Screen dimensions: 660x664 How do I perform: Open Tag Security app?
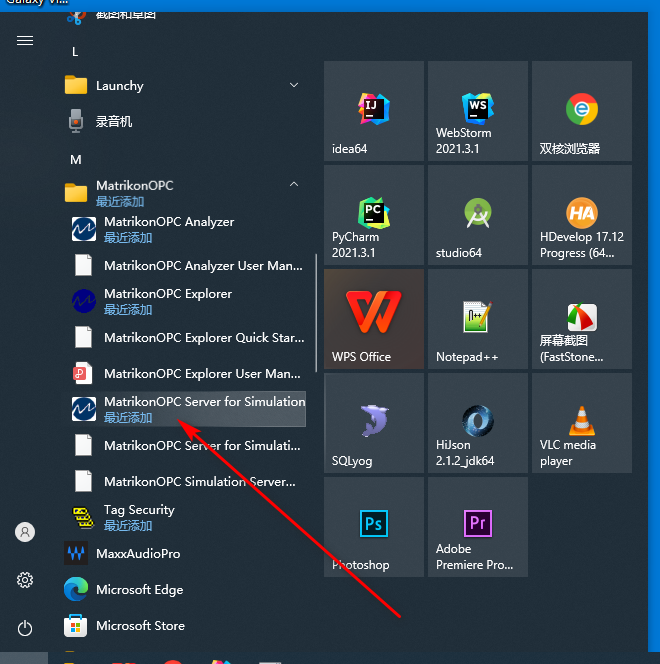(186, 517)
